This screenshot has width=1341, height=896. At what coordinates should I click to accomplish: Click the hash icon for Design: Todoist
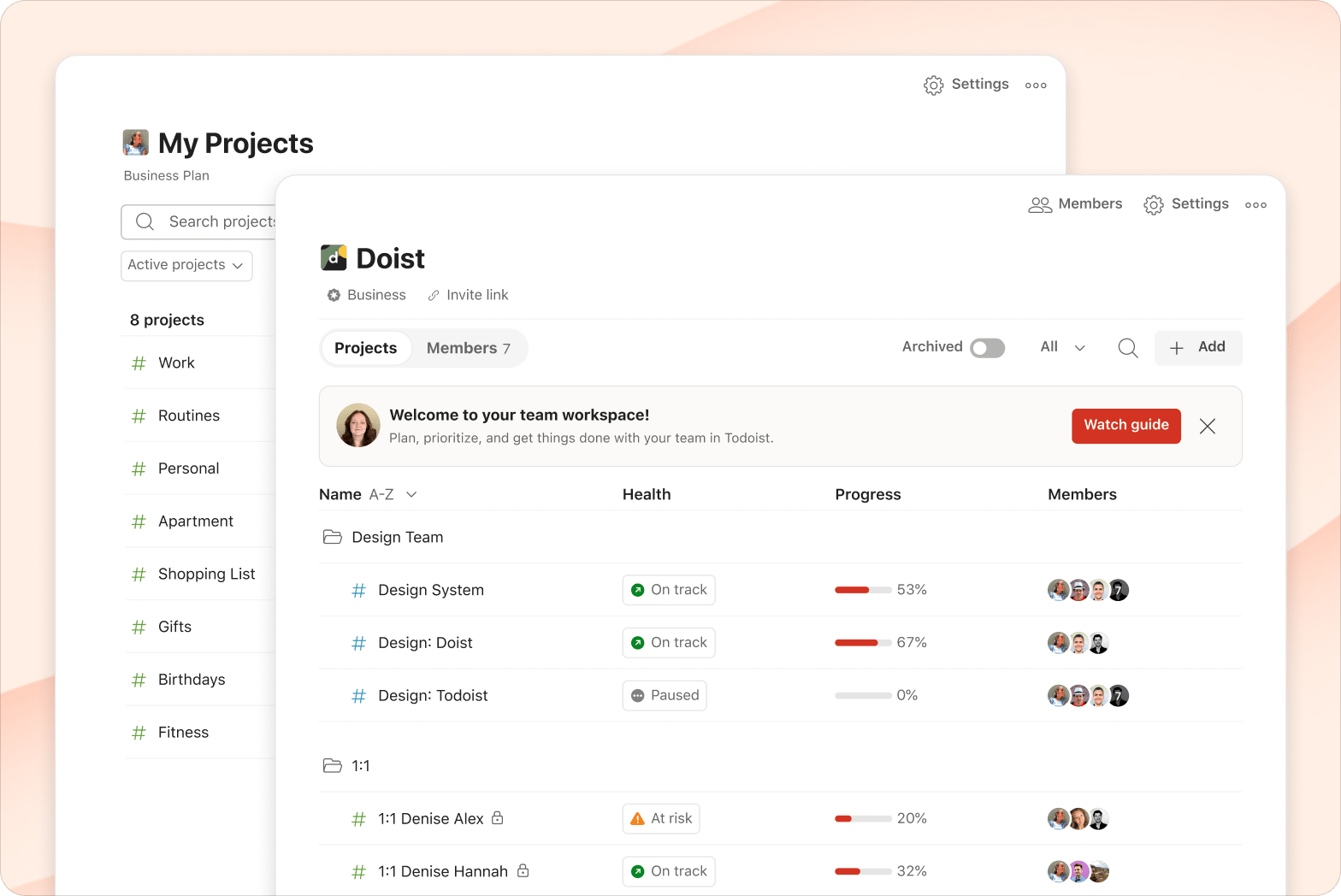[359, 696]
